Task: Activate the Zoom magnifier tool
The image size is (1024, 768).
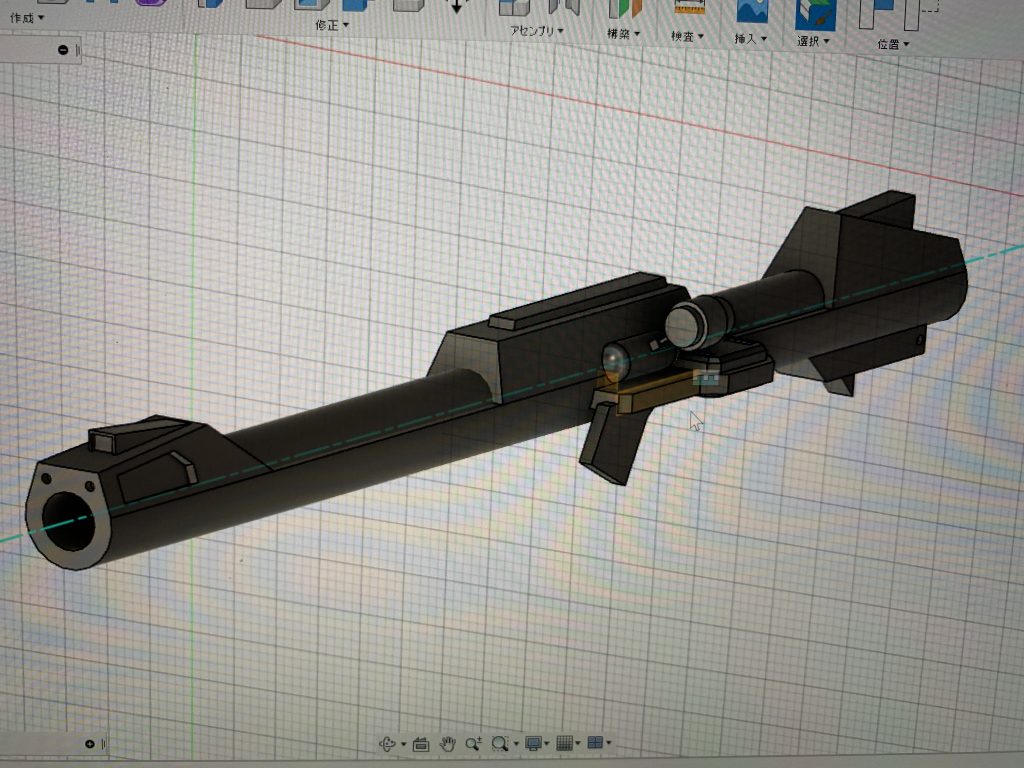Action: coord(472,744)
